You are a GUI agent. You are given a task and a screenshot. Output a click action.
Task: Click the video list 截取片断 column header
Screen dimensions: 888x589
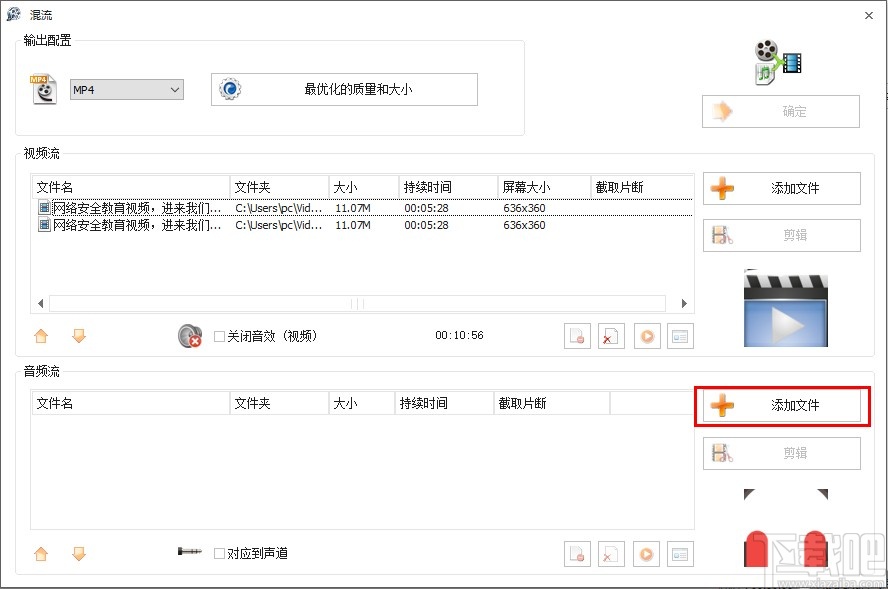[642, 187]
